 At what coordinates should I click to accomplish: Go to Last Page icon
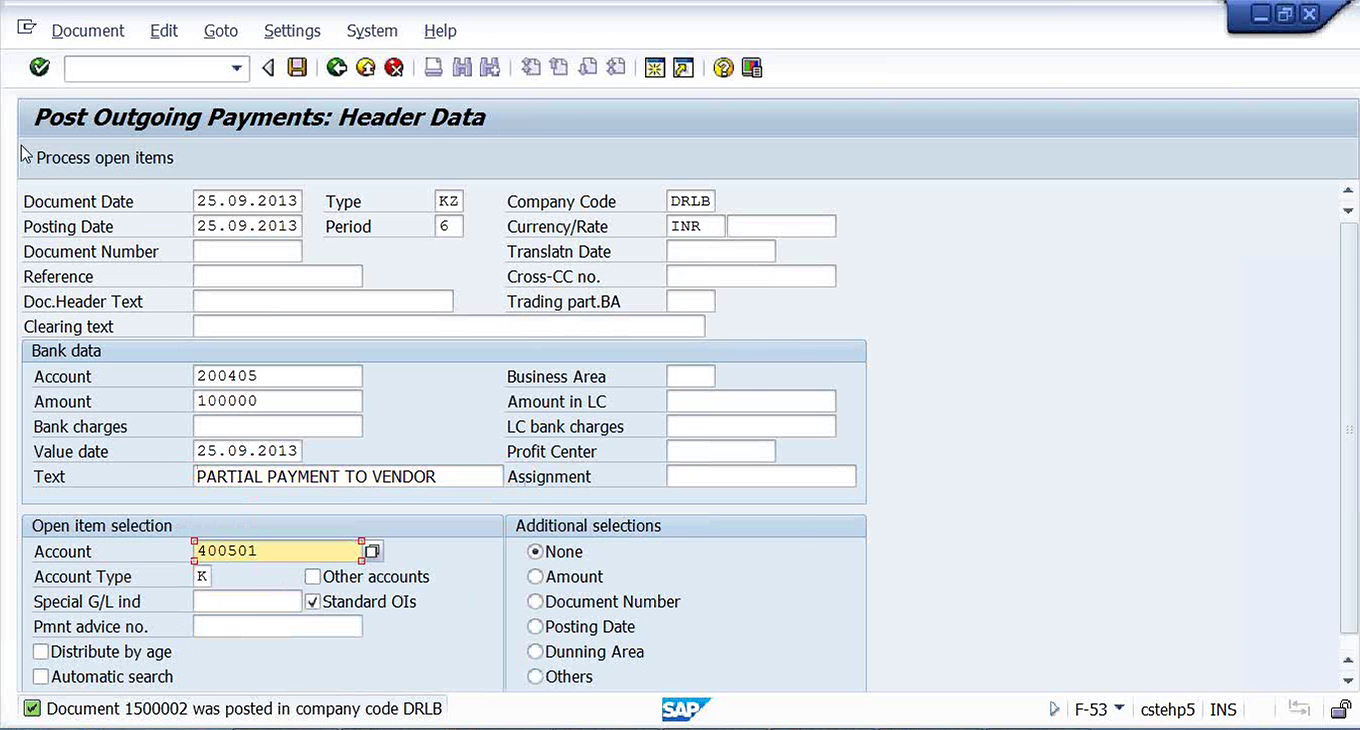coord(616,68)
